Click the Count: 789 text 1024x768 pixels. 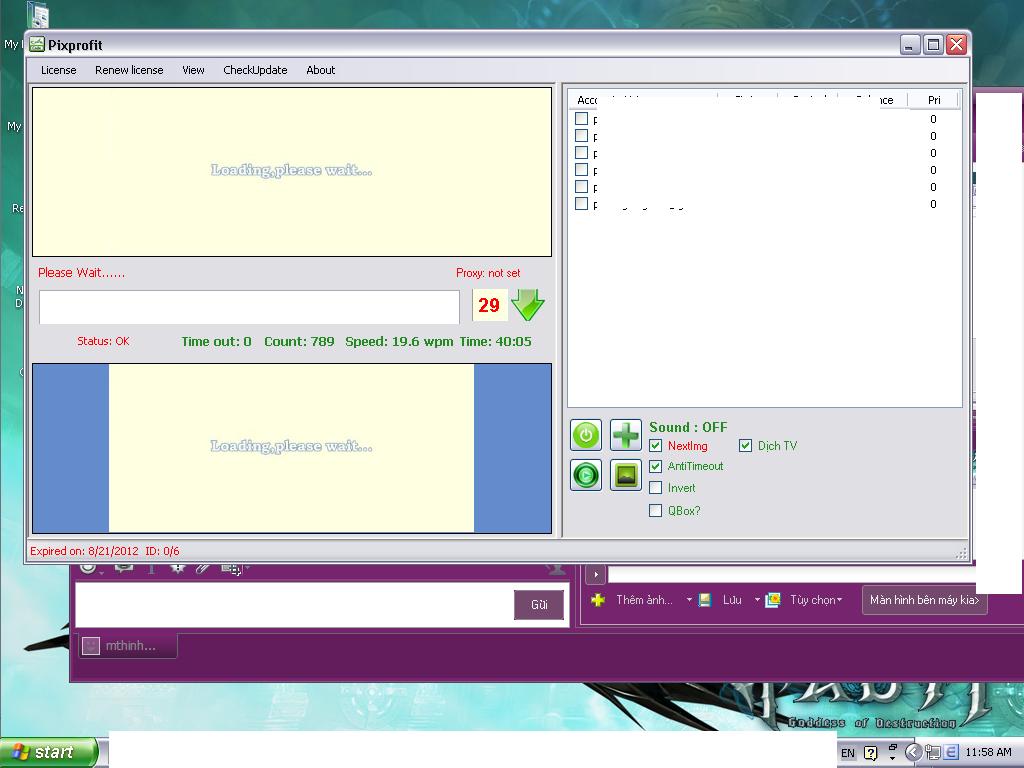click(x=299, y=341)
